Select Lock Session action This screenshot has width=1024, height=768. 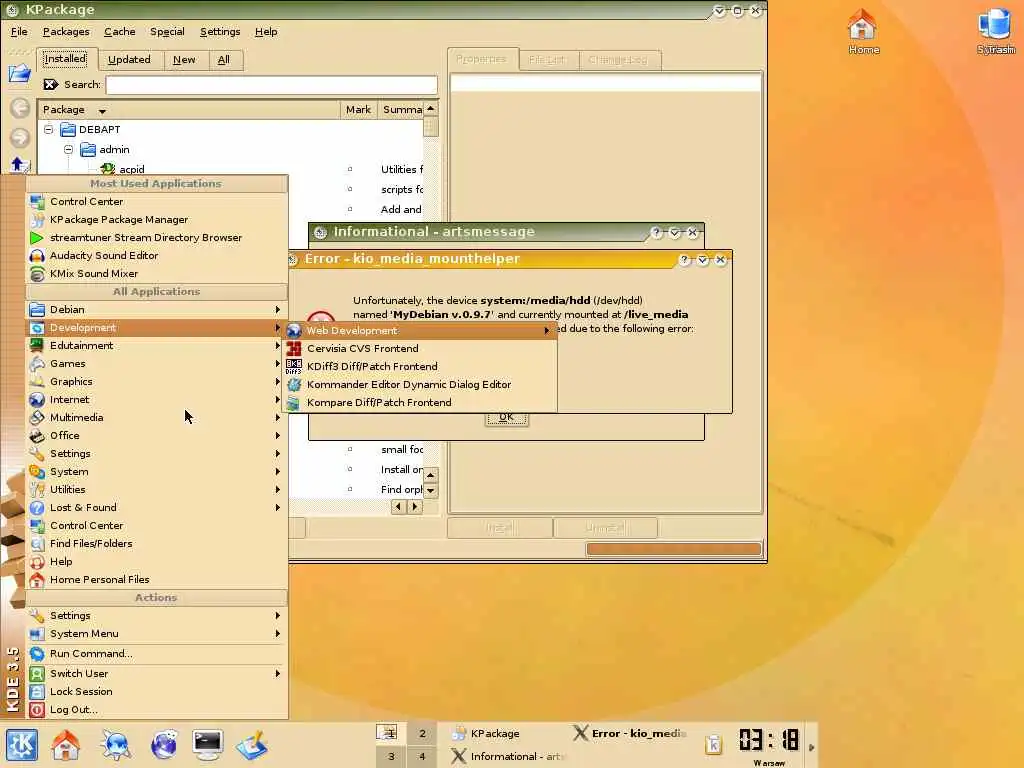[x=157, y=692]
